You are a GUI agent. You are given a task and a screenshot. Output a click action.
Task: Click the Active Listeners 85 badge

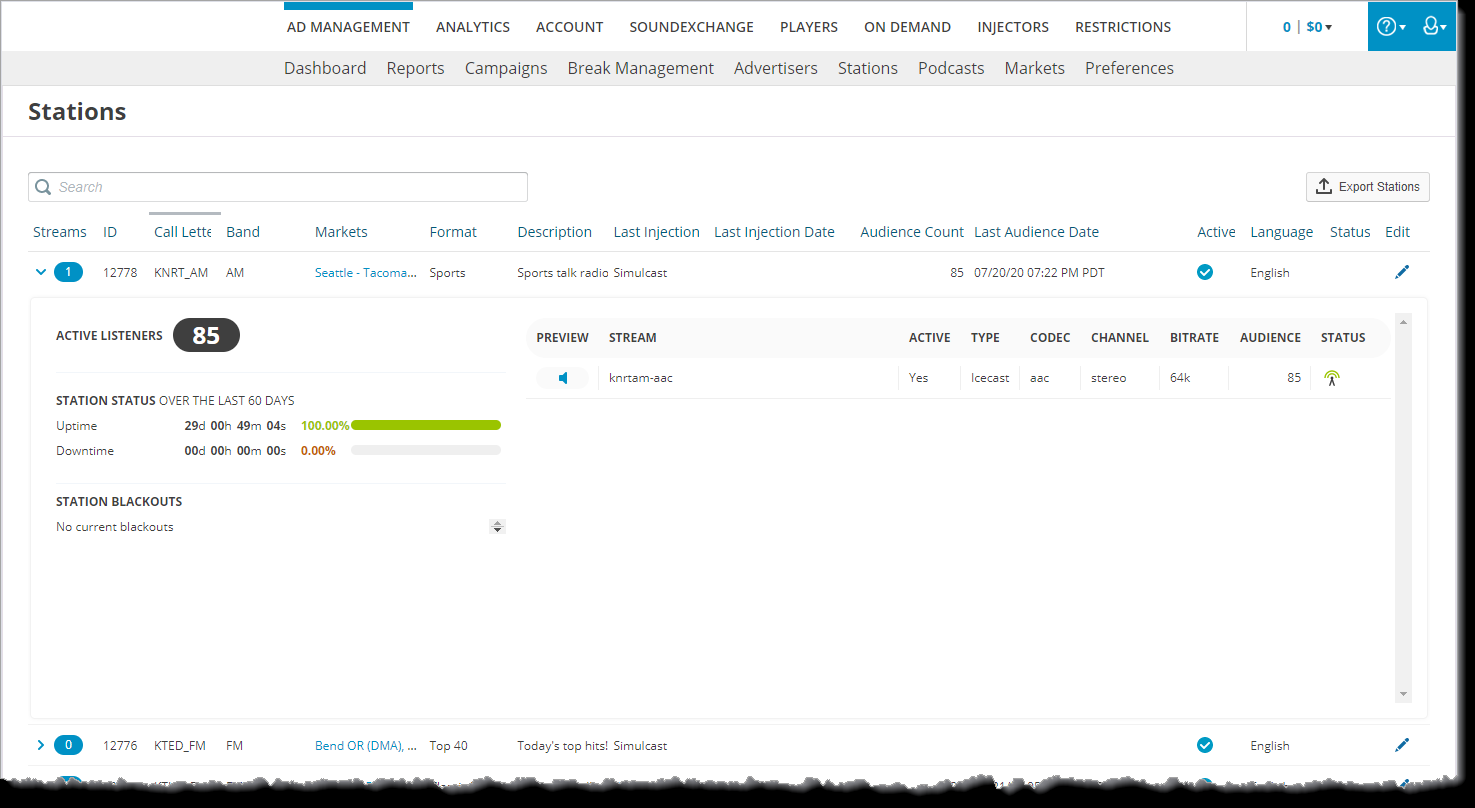click(206, 335)
